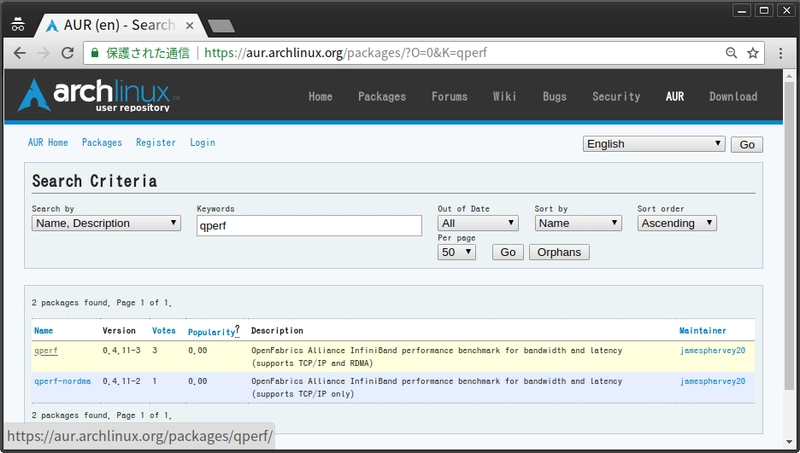The height and width of the screenshot is (453, 800).
Task: Open jamespharvey20 maintainer link in qperf-nordma row
Action: (x=713, y=381)
